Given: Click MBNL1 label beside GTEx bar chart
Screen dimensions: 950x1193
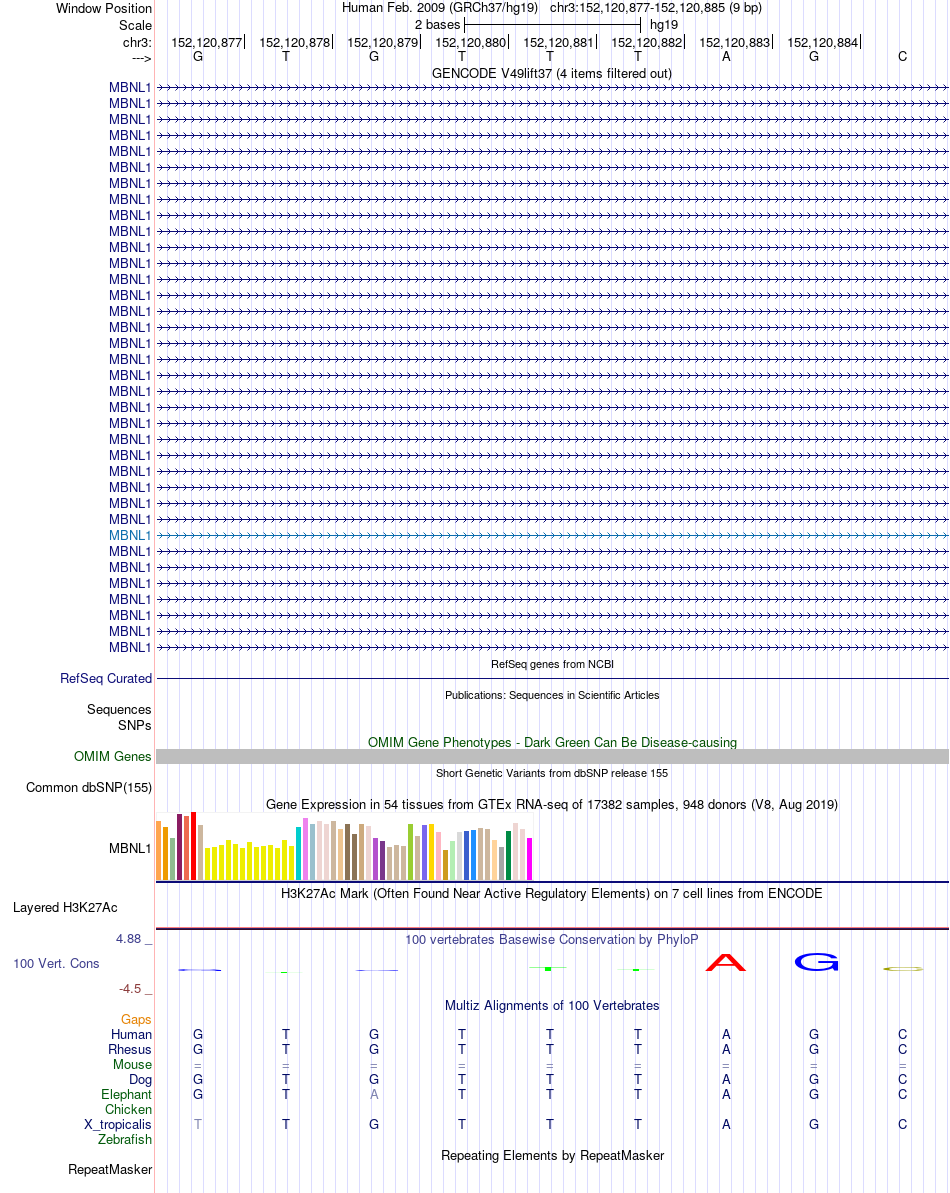Looking at the screenshot, I should point(130,848).
